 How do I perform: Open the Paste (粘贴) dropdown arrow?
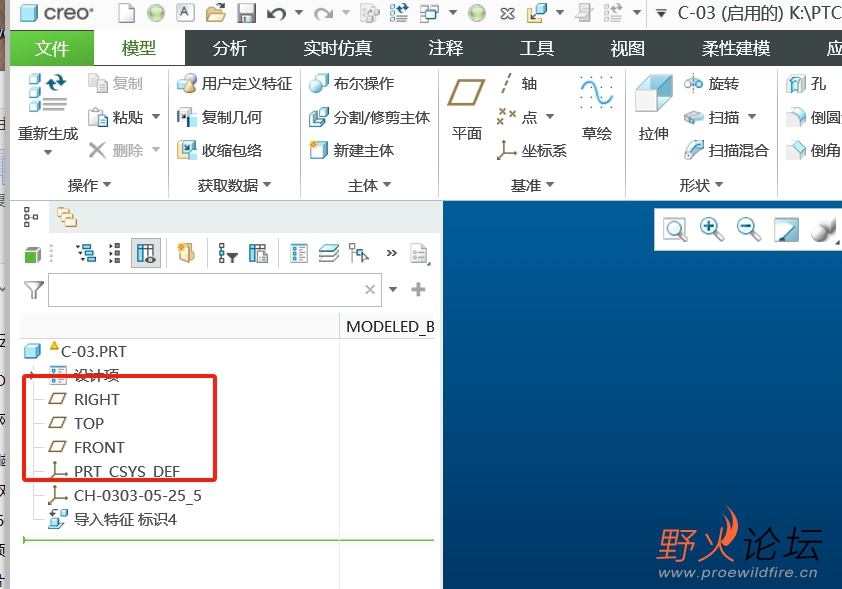click(x=156, y=117)
